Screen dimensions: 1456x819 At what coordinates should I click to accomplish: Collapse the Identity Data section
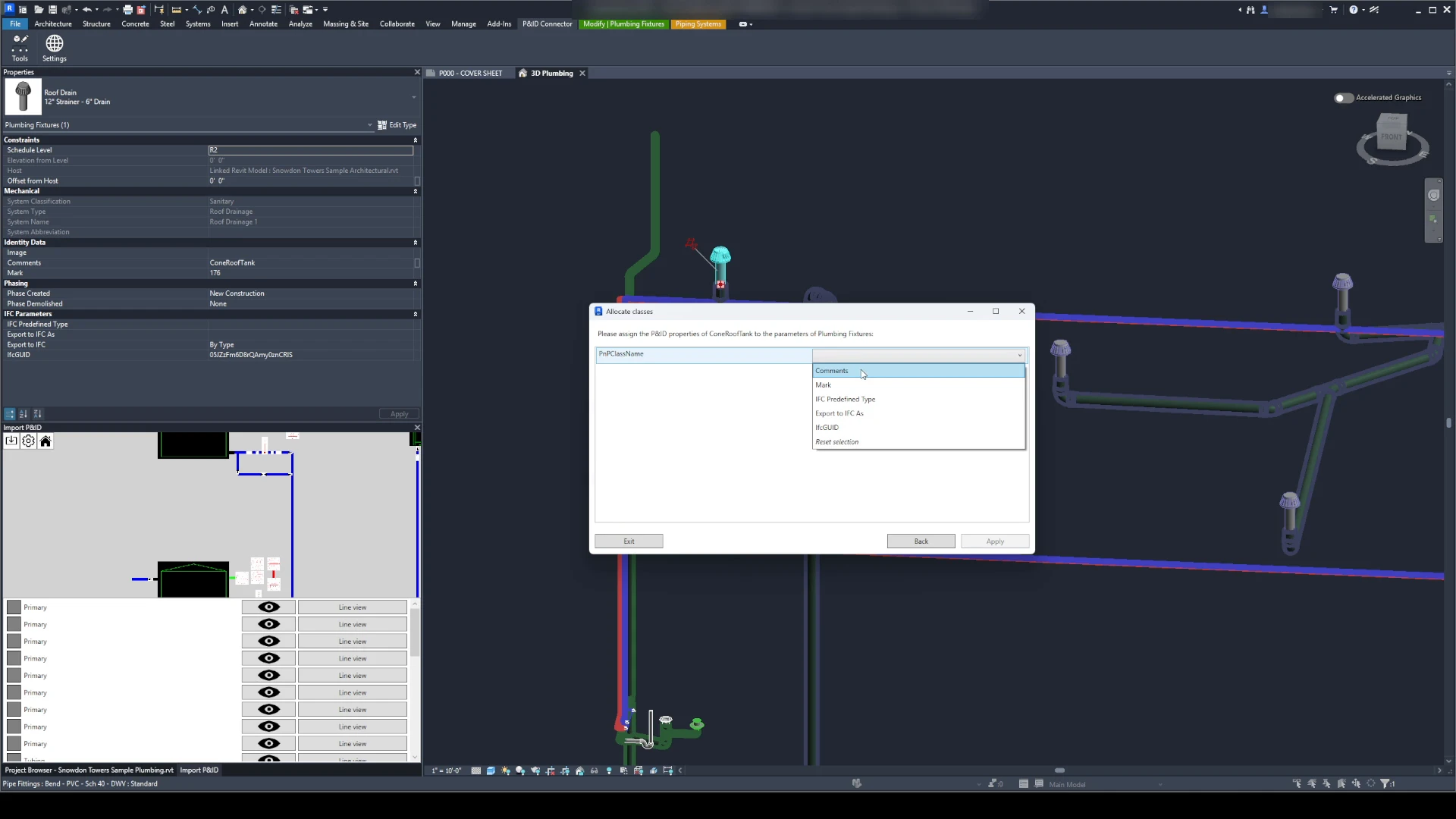coord(415,243)
